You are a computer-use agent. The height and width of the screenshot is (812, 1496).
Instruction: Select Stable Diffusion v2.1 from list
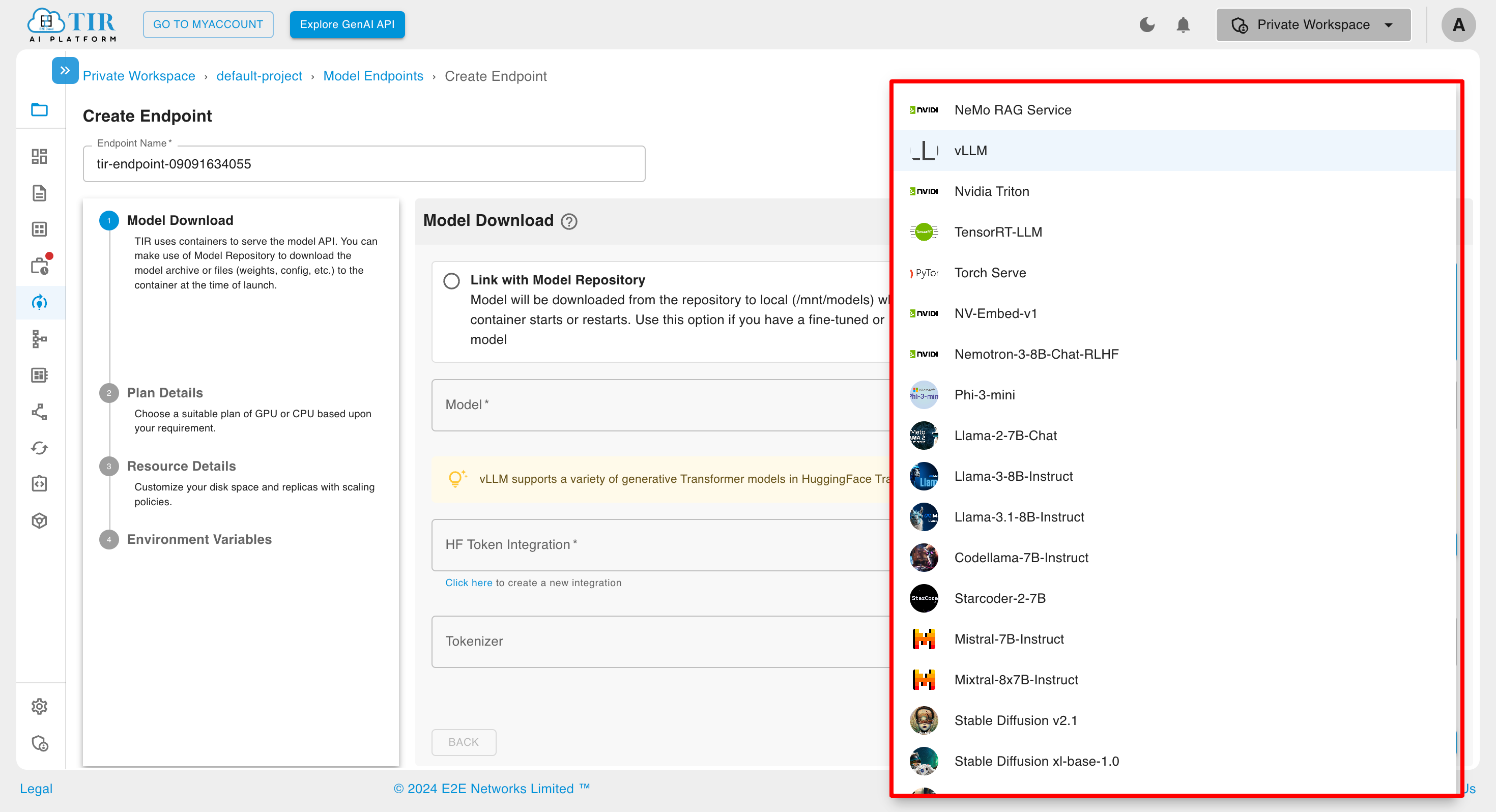pyautogui.click(x=1015, y=720)
